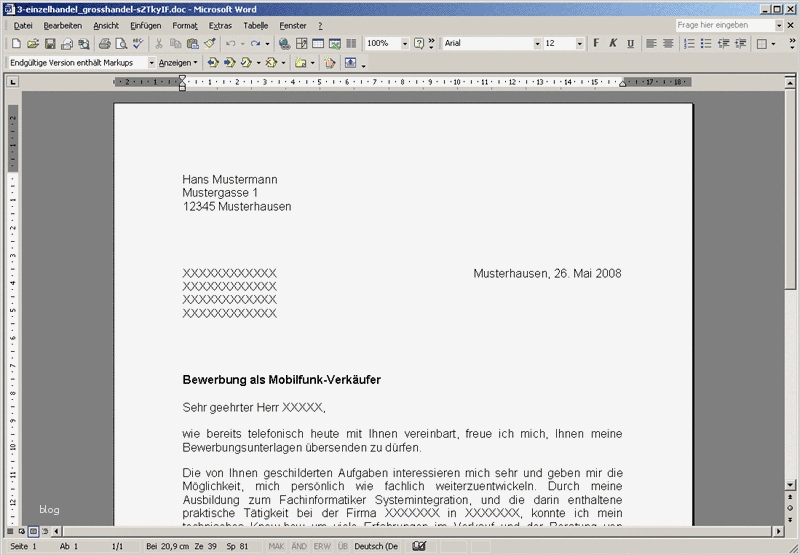Viewport: 800px width, 555px height.
Task: Expand the undo history dropdown arrow
Action: pyautogui.click(x=242, y=44)
